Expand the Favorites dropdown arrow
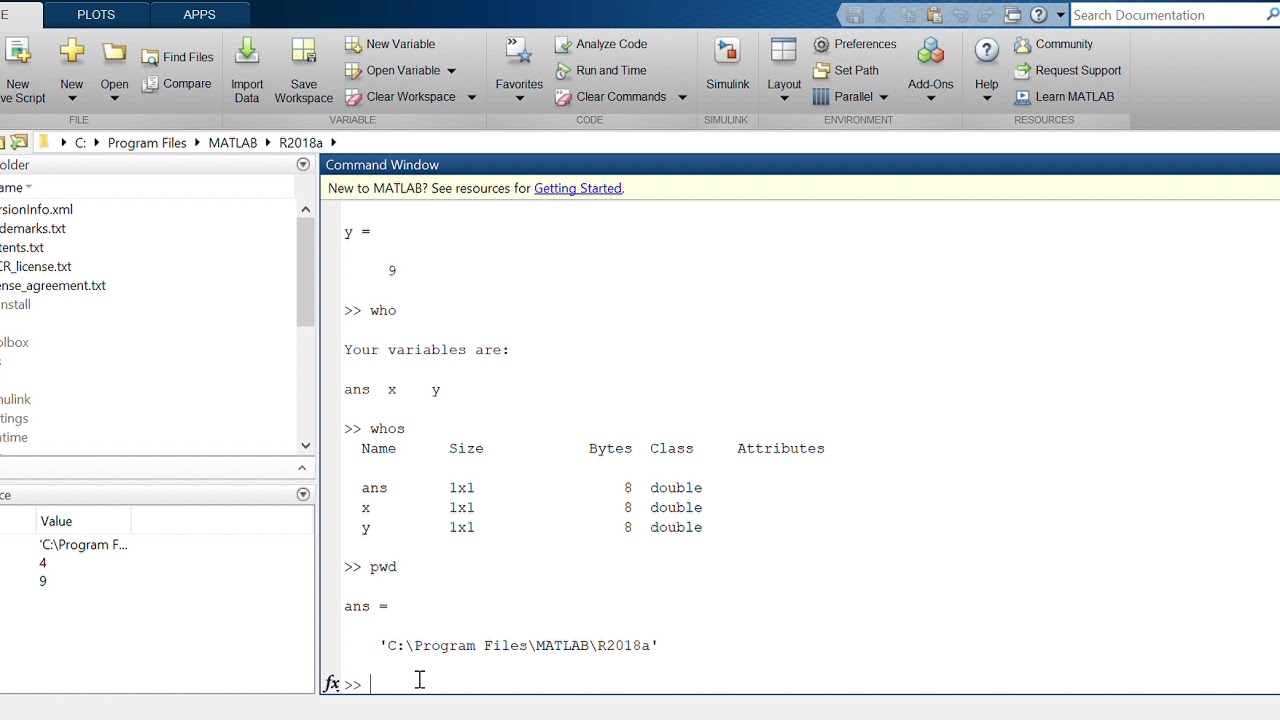The height and width of the screenshot is (720, 1280). [x=519, y=98]
